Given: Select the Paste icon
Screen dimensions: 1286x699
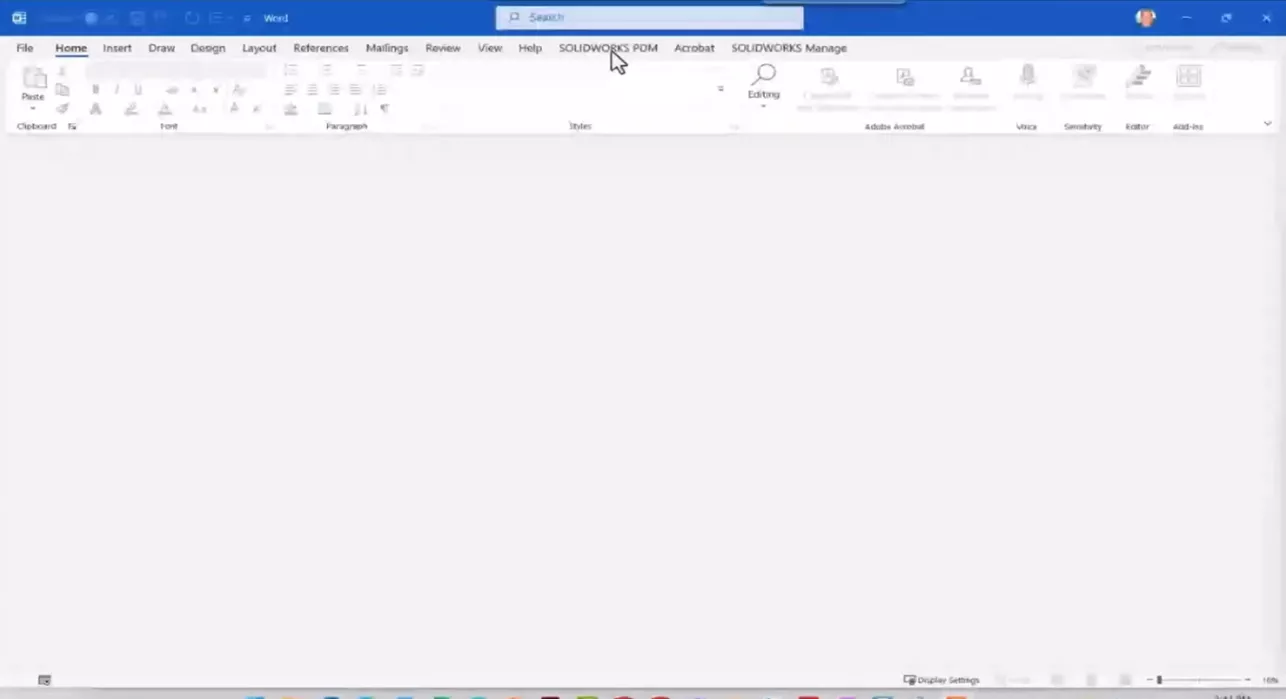Looking at the screenshot, I should [33, 80].
